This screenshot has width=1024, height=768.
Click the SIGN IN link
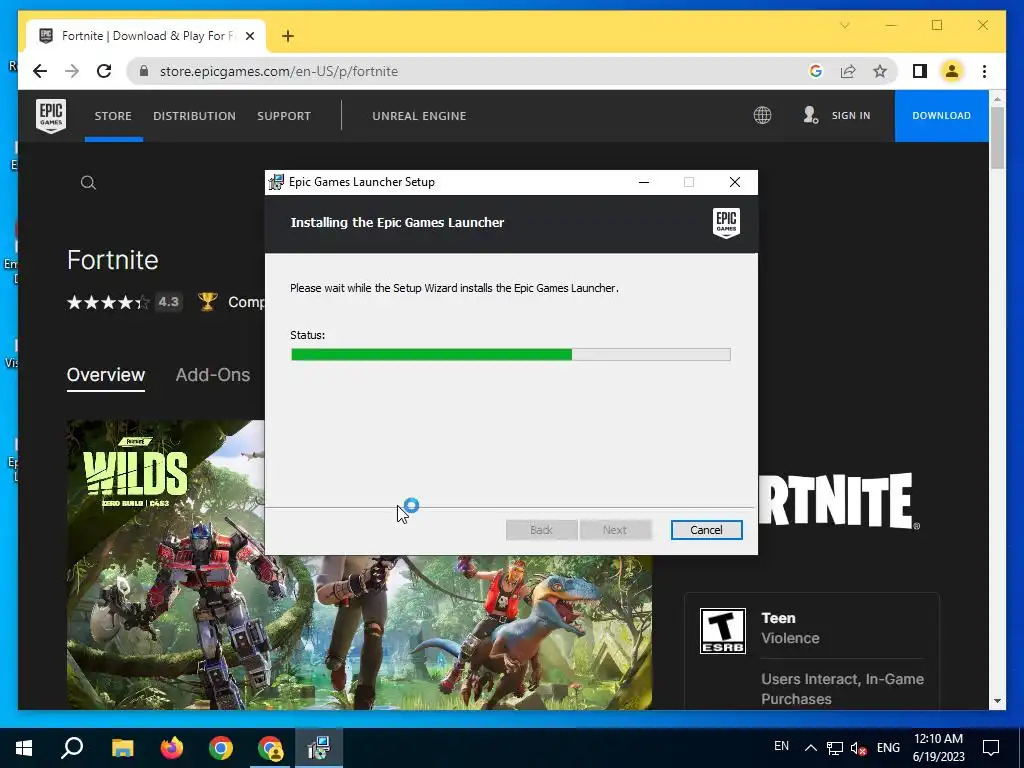pyautogui.click(x=851, y=116)
